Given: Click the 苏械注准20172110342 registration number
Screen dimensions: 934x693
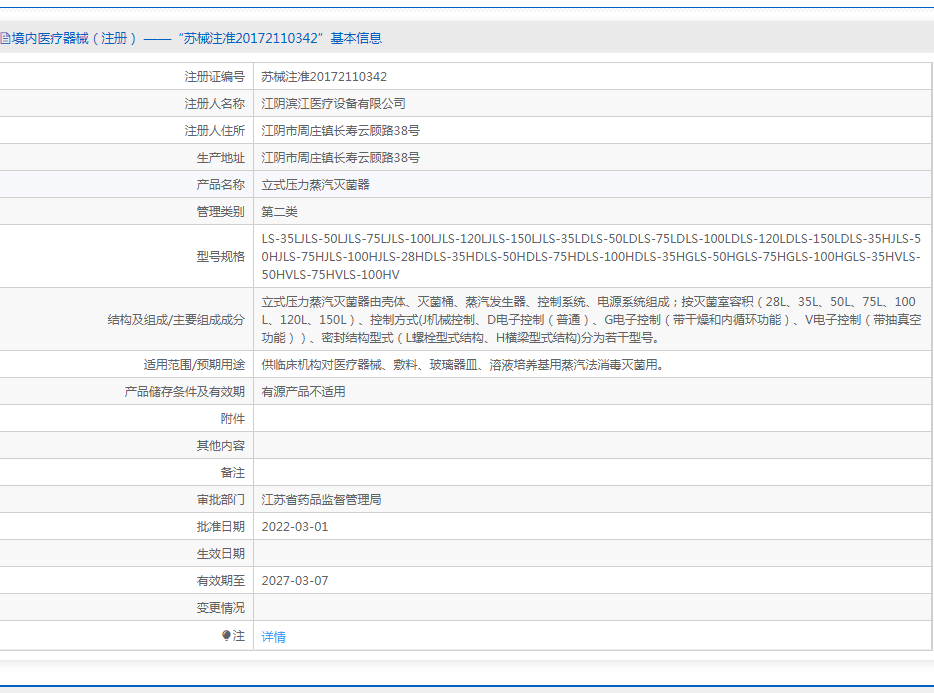Looking at the screenshot, I should coord(323,75).
